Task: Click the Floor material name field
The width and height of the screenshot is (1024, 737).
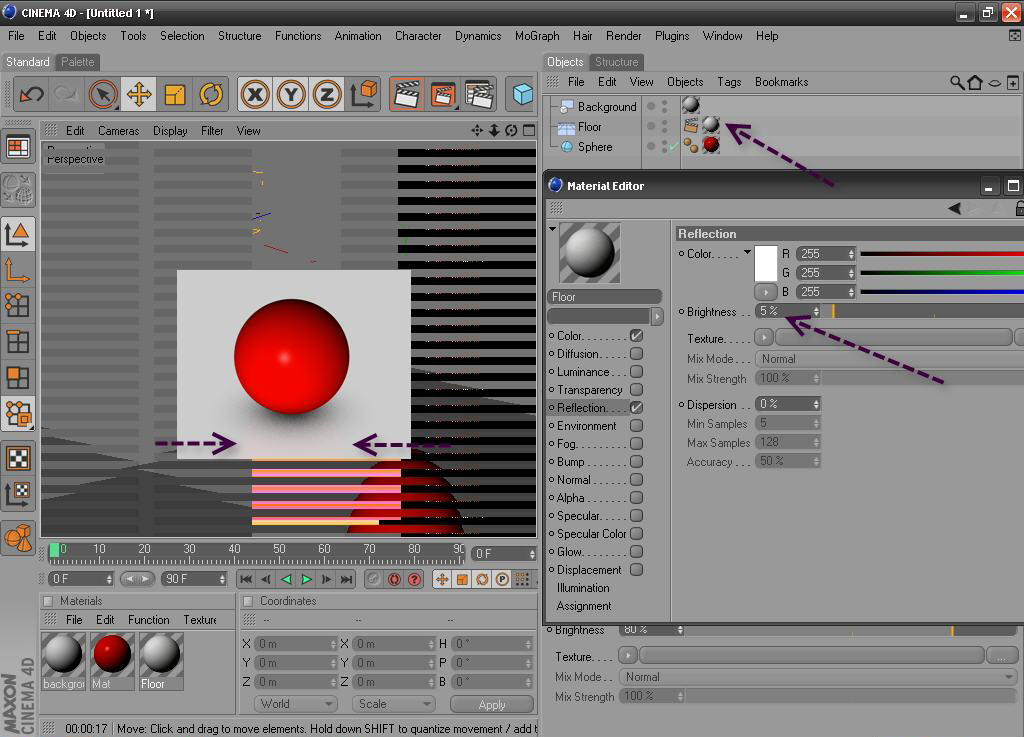Action: pyautogui.click(x=605, y=297)
